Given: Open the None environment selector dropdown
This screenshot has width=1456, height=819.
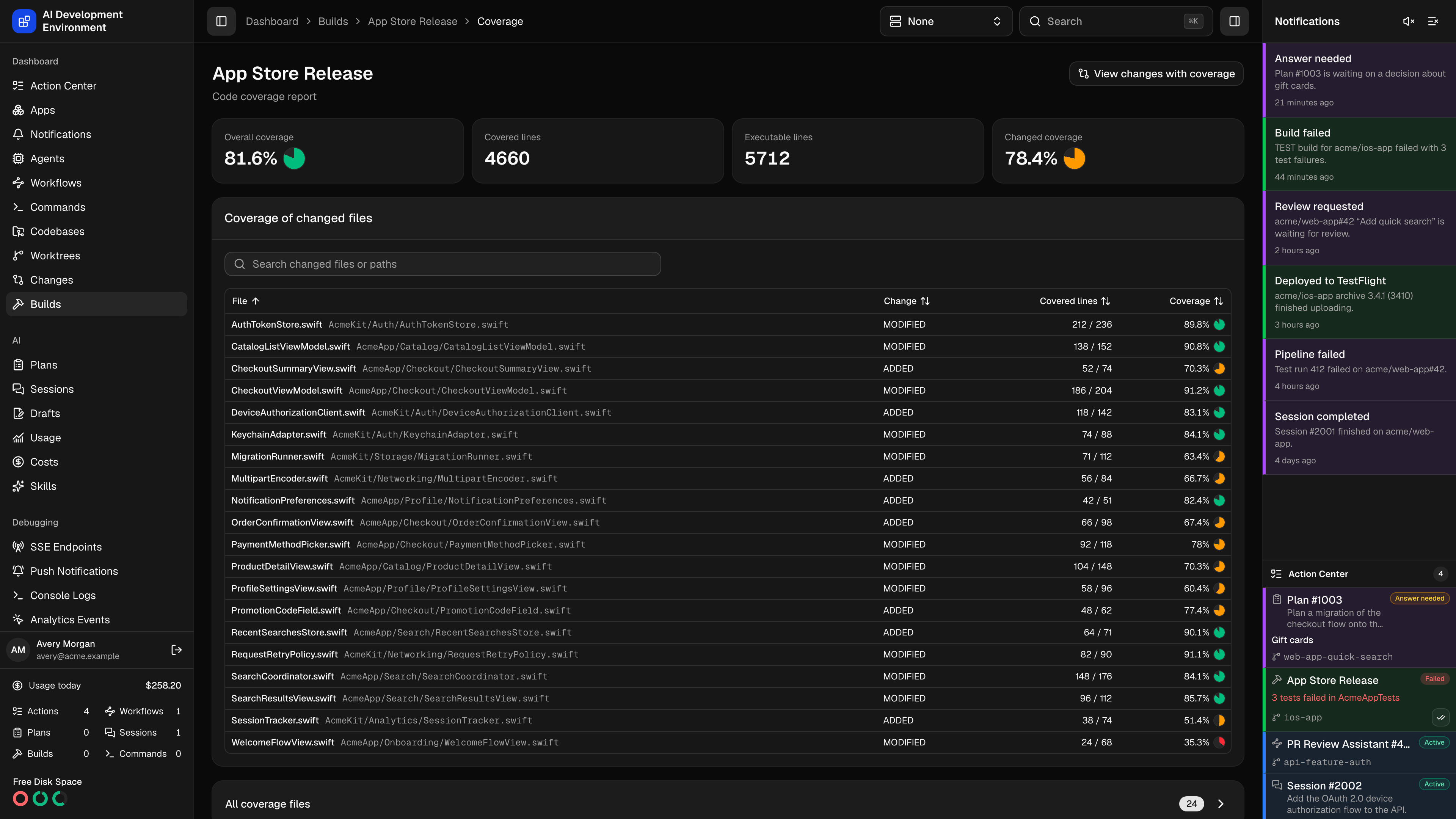Looking at the screenshot, I should (x=946, y=22).
